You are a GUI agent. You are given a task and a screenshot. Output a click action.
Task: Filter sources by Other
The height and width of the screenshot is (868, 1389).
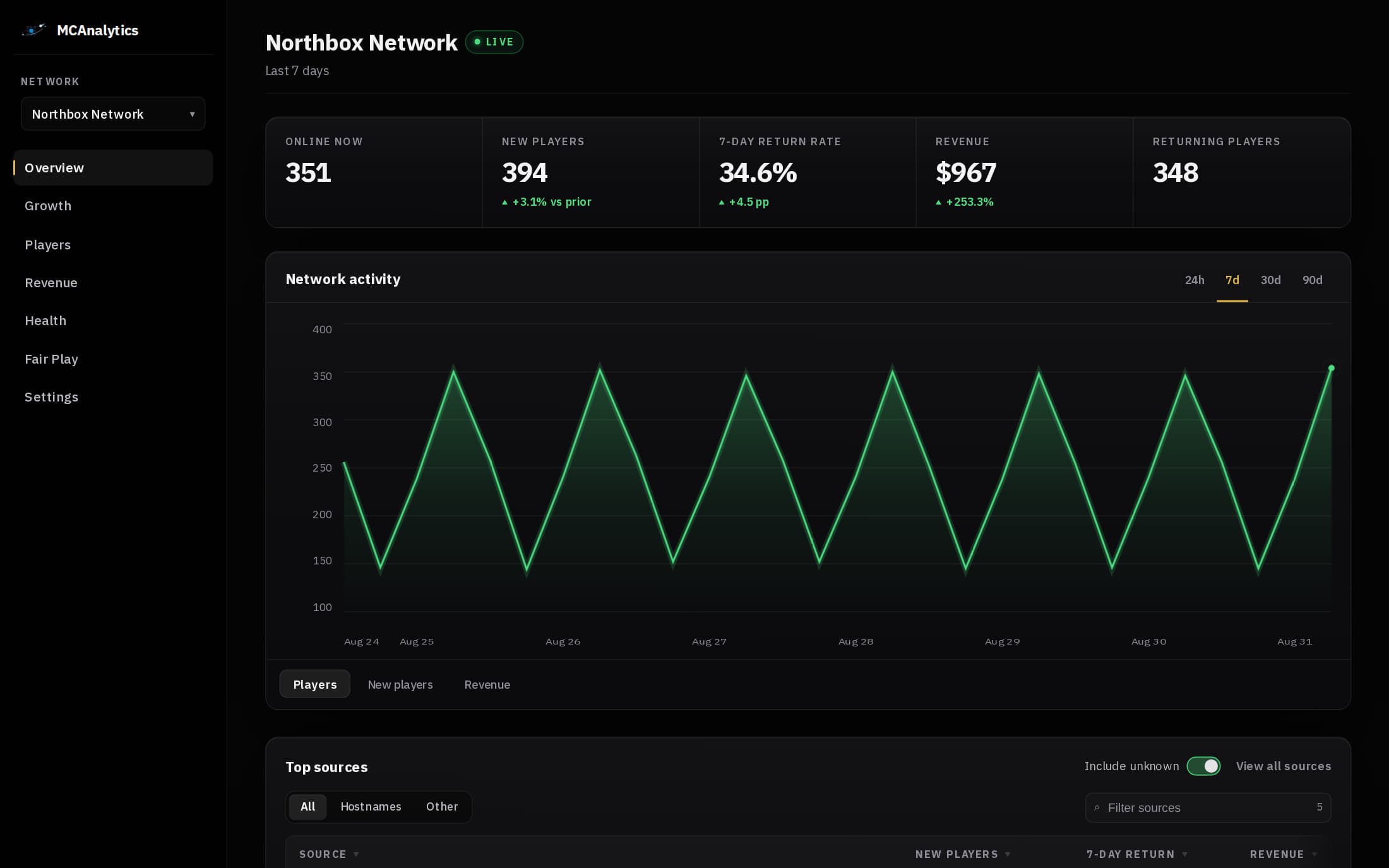pos(442,807)
